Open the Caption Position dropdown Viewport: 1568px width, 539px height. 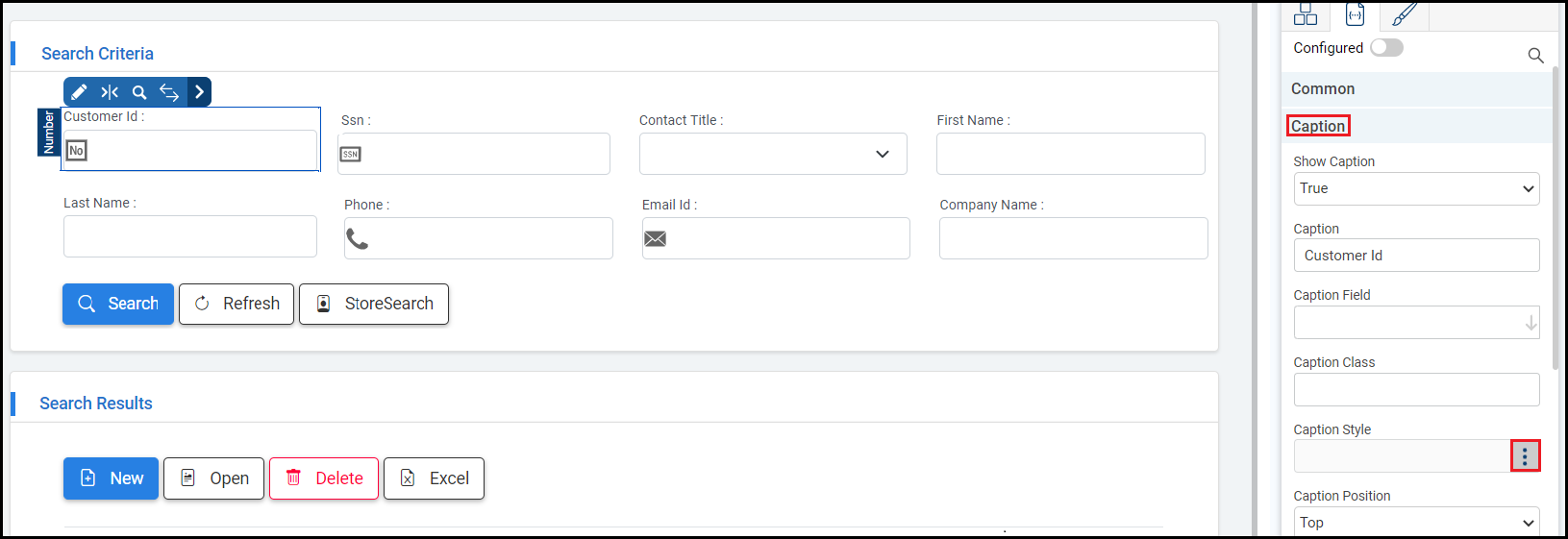tap(1416, 523)
